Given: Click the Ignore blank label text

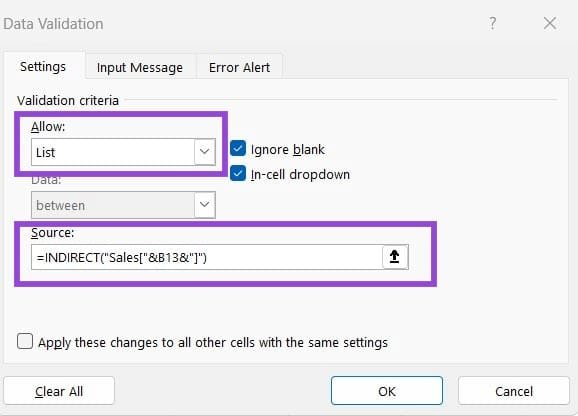Looking at the screenshot, I should [288, 150].
